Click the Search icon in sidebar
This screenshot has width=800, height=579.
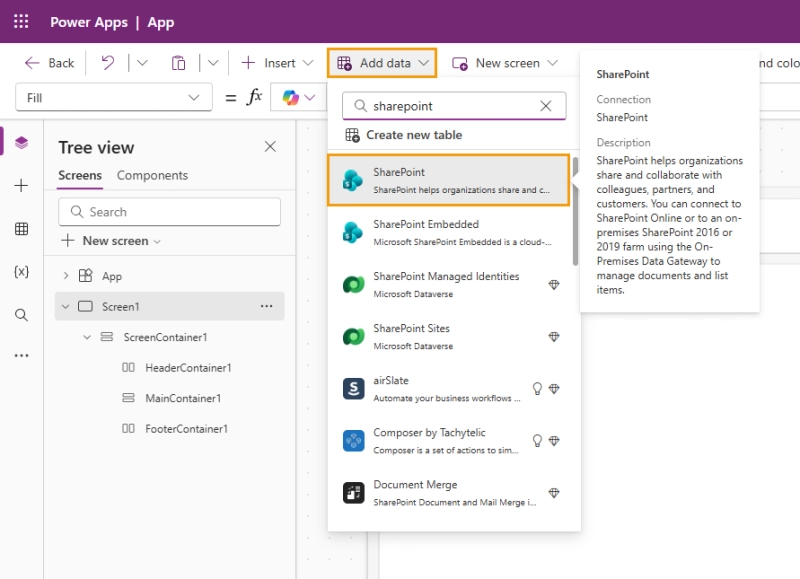click(x=21, y=315)
